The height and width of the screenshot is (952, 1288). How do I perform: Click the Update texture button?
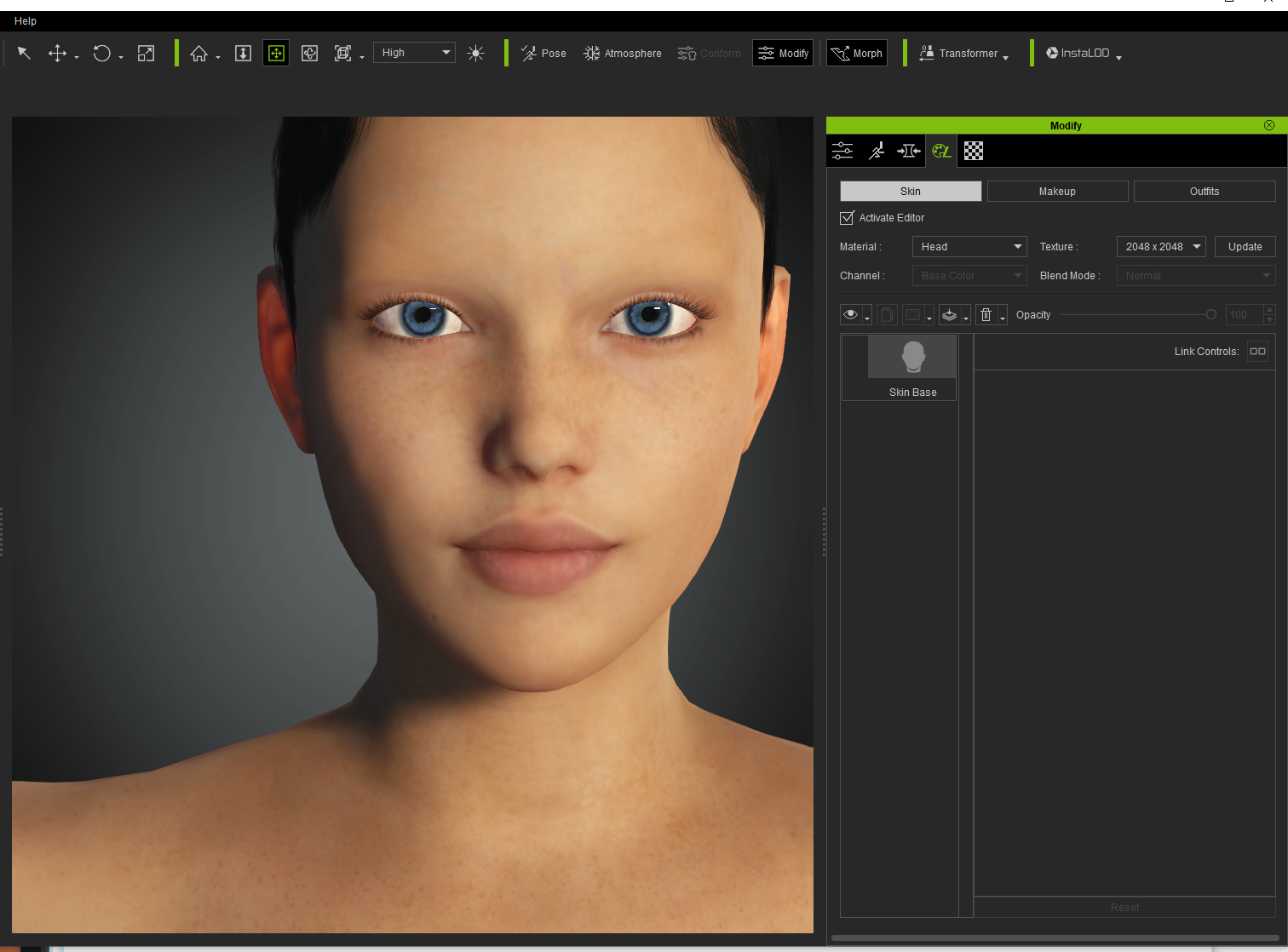[1245, 247]
